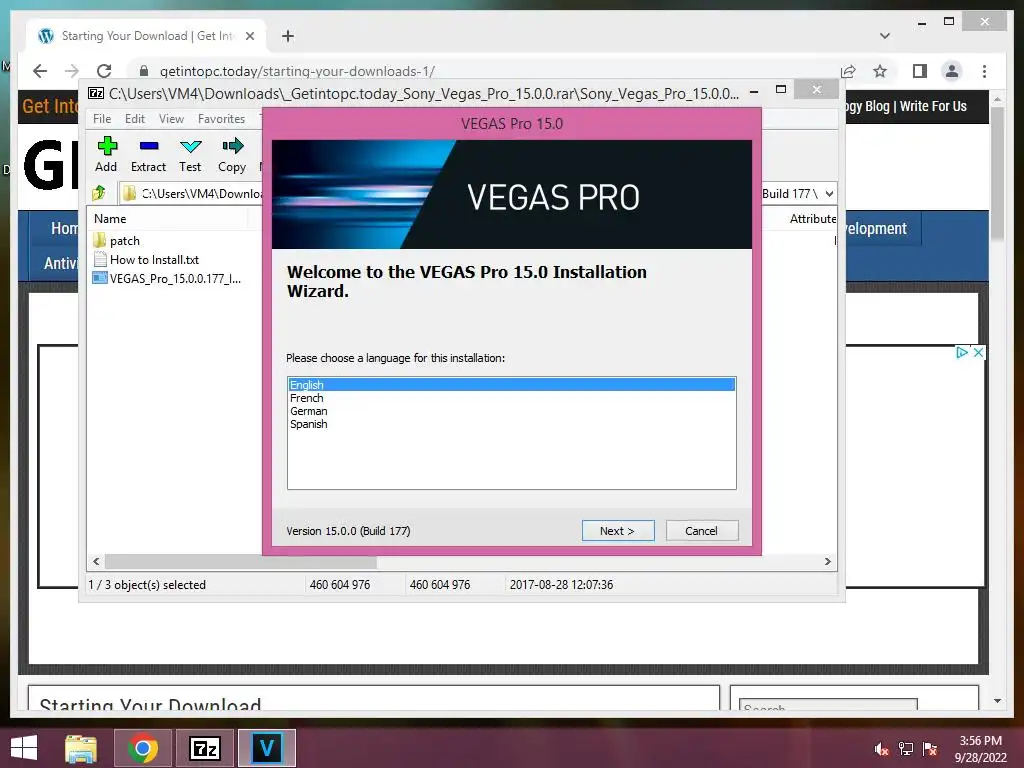Open the File menu in 7-Zip
The width and height of the screenshot is (1024, 768).
(x=102, y=119)
